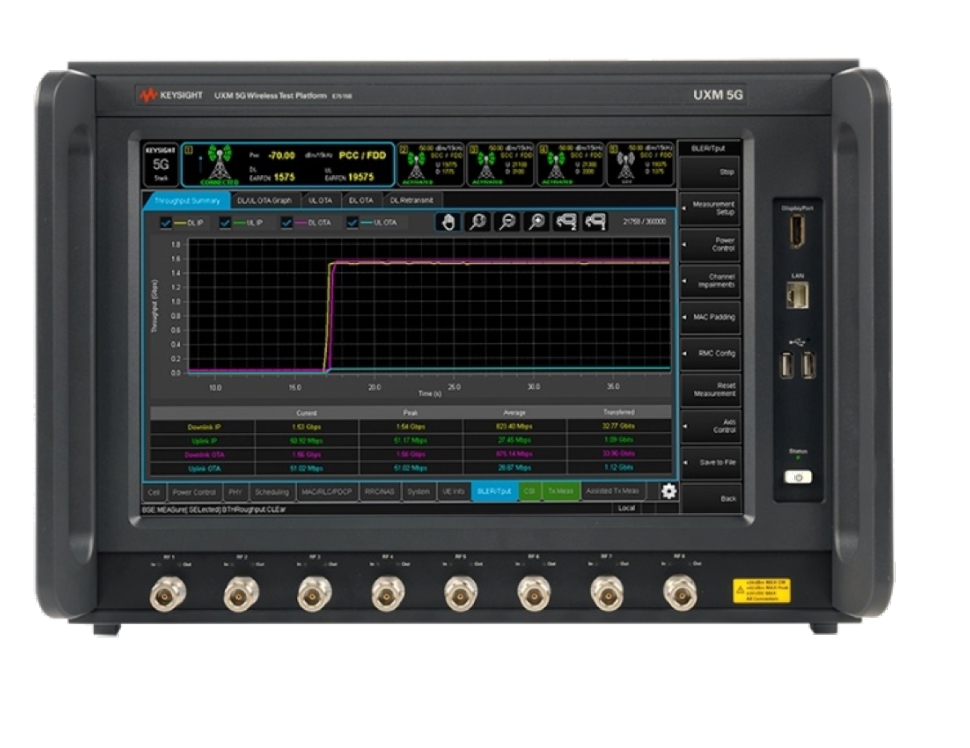Screen dimensions: 970x748
Task: Select the green CSI tab
Action: pos(530,491)
